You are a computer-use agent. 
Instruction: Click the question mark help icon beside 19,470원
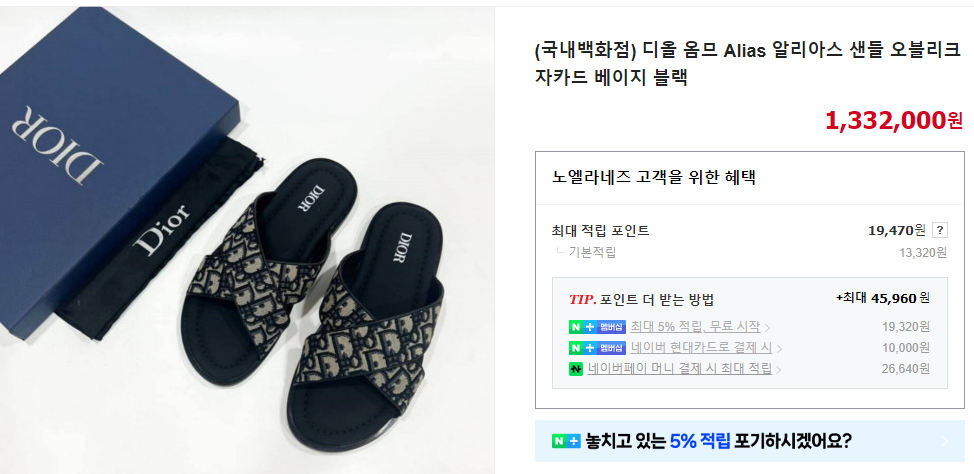tap(940, 230)
